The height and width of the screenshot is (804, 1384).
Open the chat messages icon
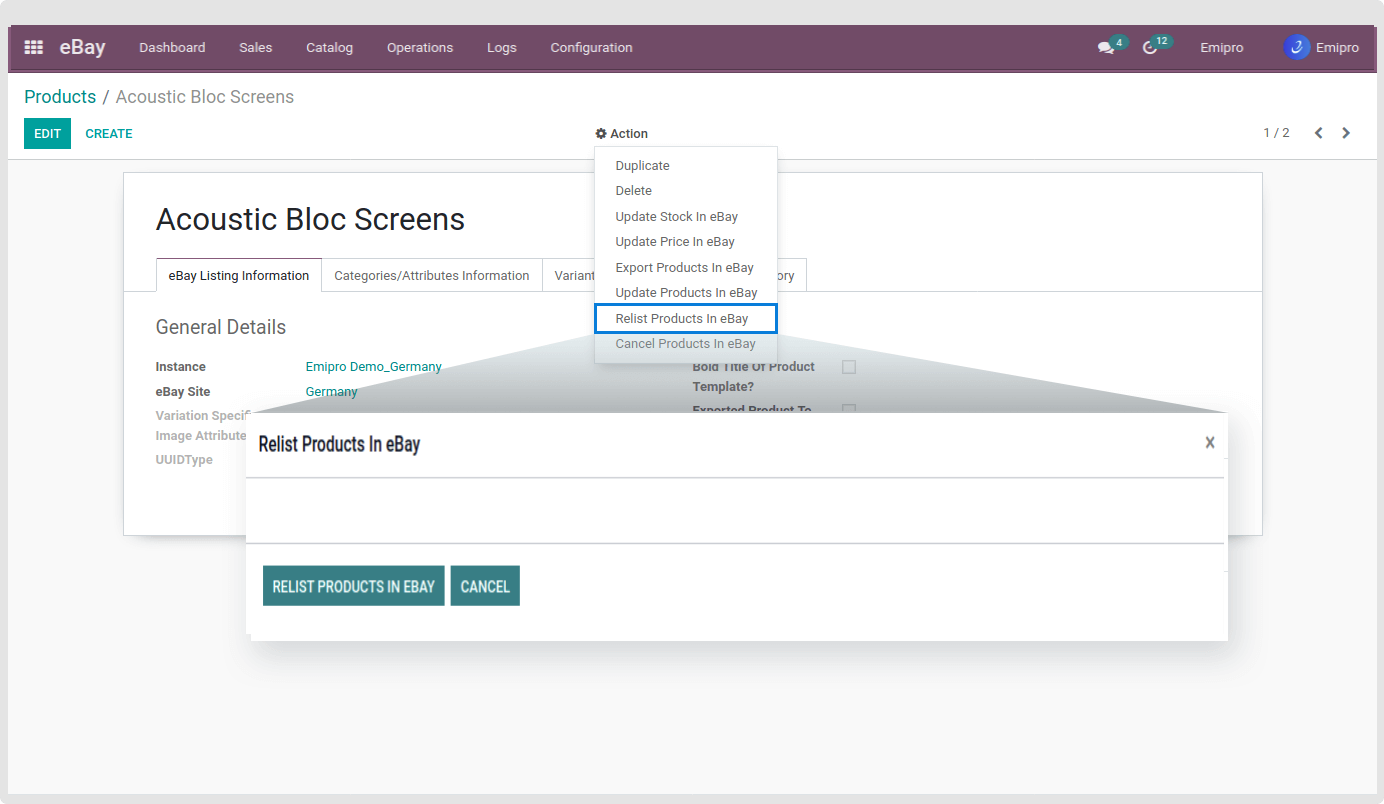click(x=1105, y=47)
